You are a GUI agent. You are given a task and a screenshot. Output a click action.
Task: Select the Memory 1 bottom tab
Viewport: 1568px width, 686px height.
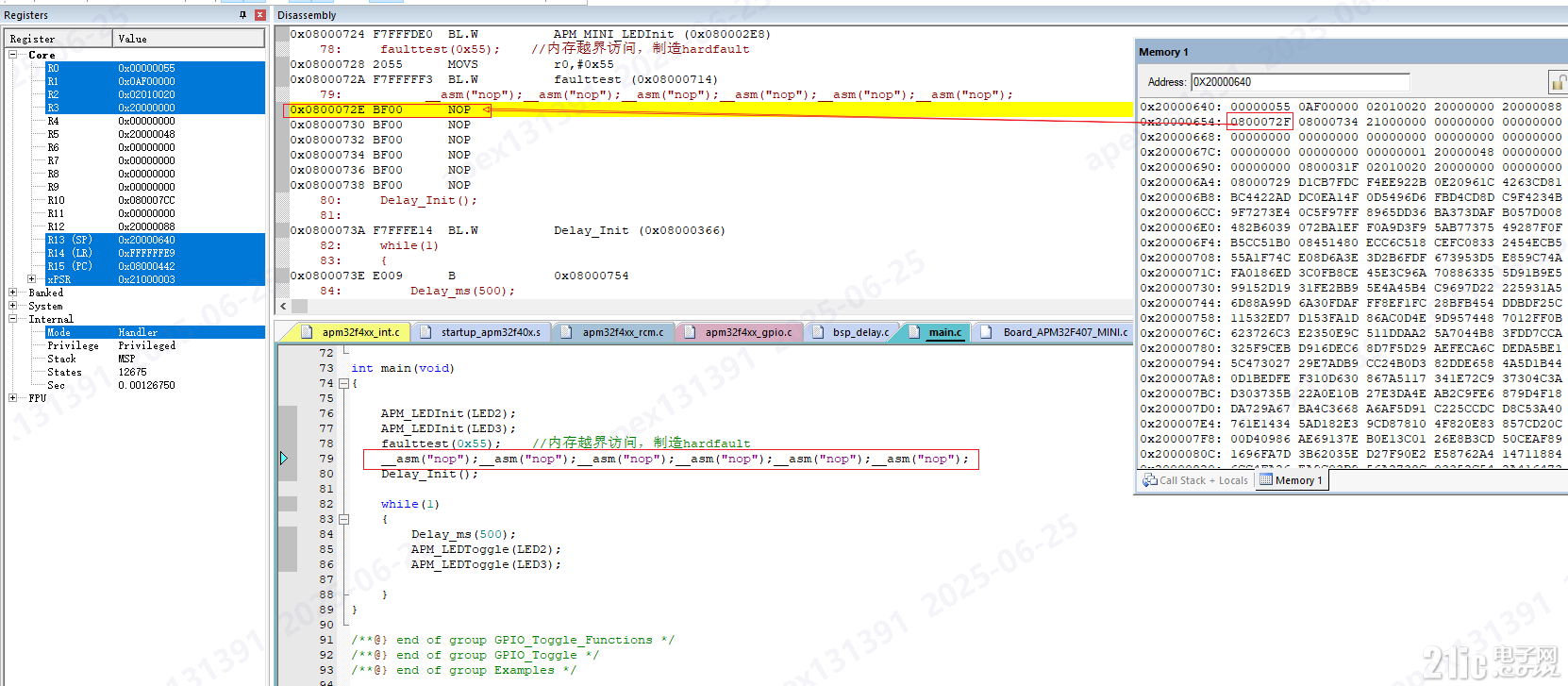1292,480
